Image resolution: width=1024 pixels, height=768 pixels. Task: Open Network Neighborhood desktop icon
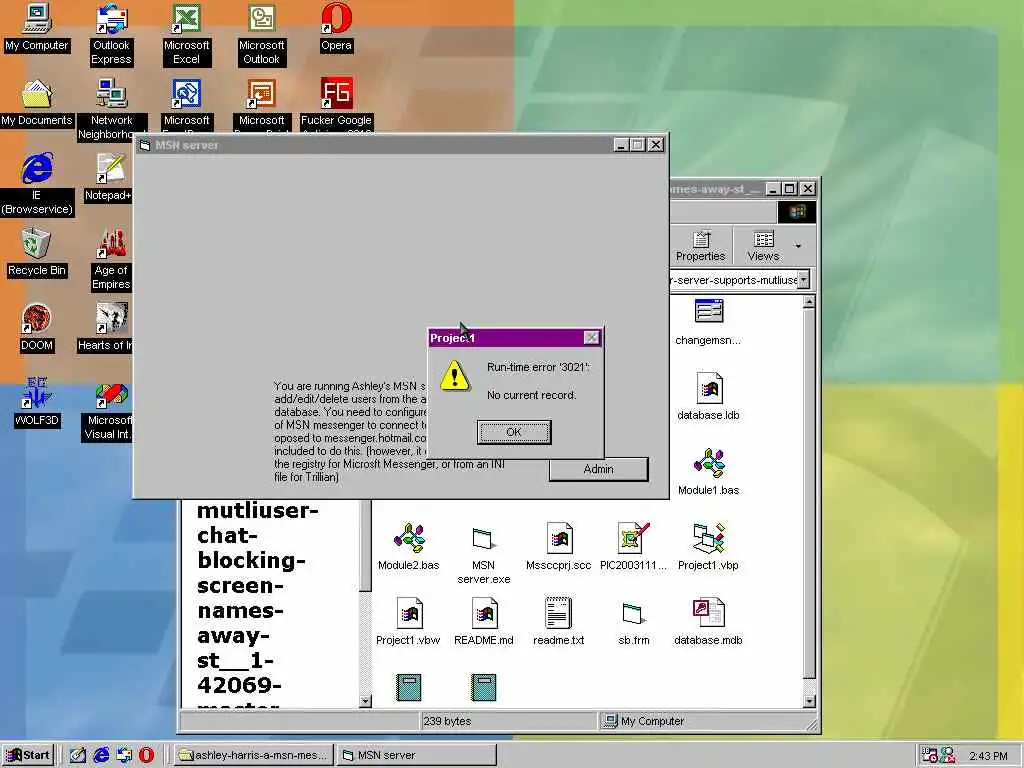pyautogui.click(x=112, y=109)
